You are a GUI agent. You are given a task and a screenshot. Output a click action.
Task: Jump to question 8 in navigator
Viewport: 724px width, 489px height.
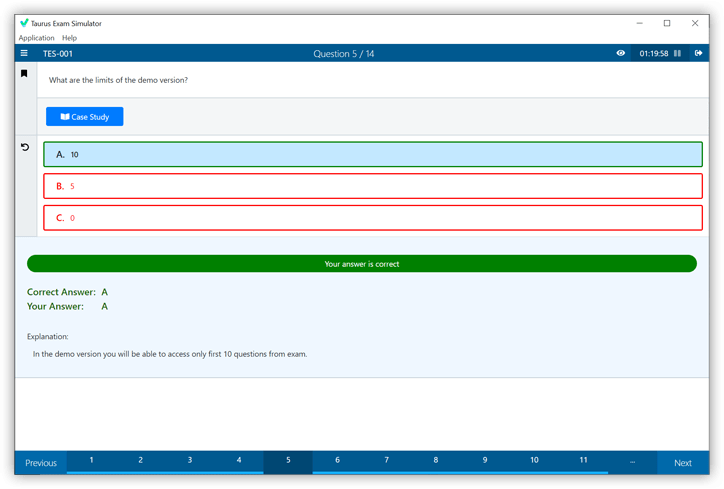[x=435, y=462]
